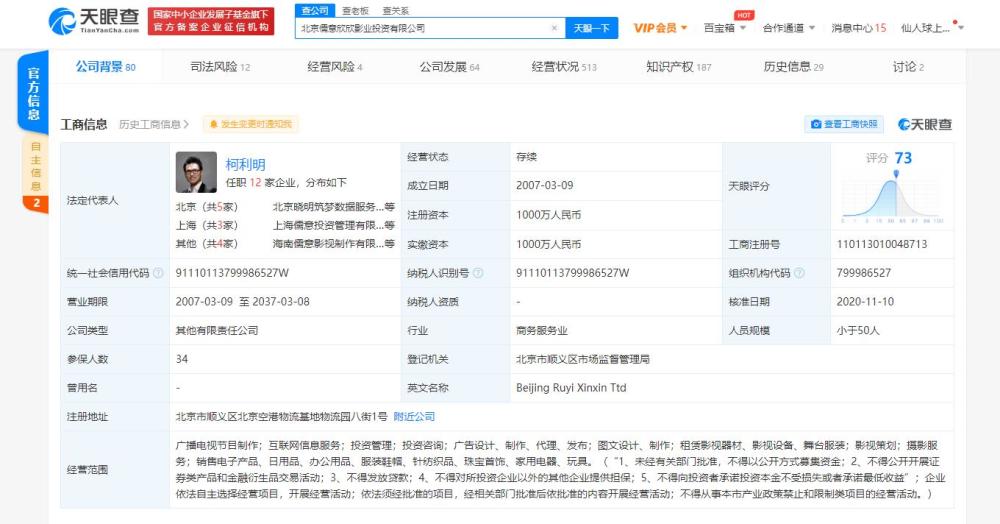Open the 历史工商信息 link
The image size is (1000, 524).
coord(154,124)
